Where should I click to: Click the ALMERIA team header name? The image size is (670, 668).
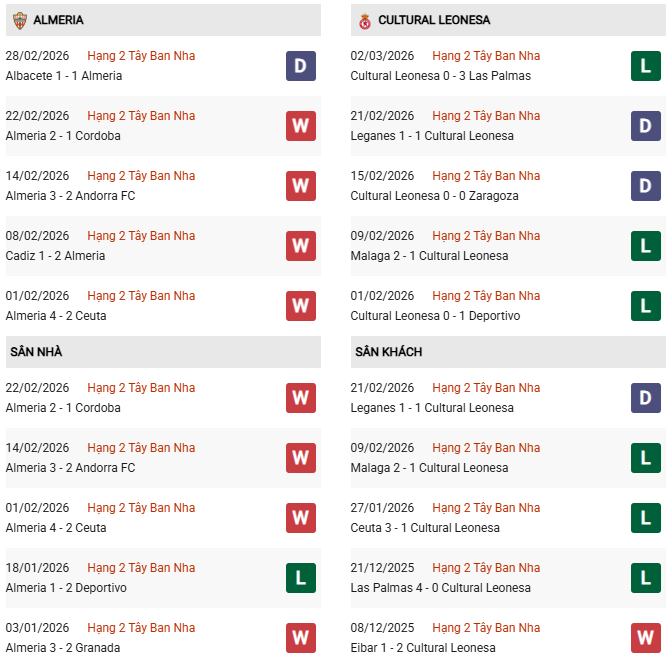[x=58, y=20]
